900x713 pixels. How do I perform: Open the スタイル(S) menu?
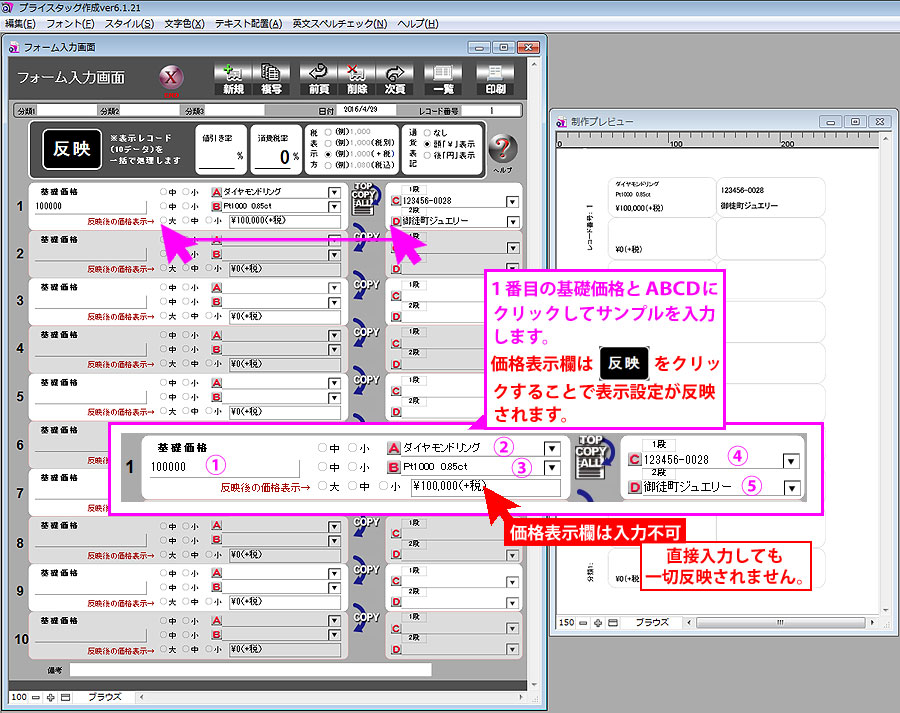click(x=129, y=23)
